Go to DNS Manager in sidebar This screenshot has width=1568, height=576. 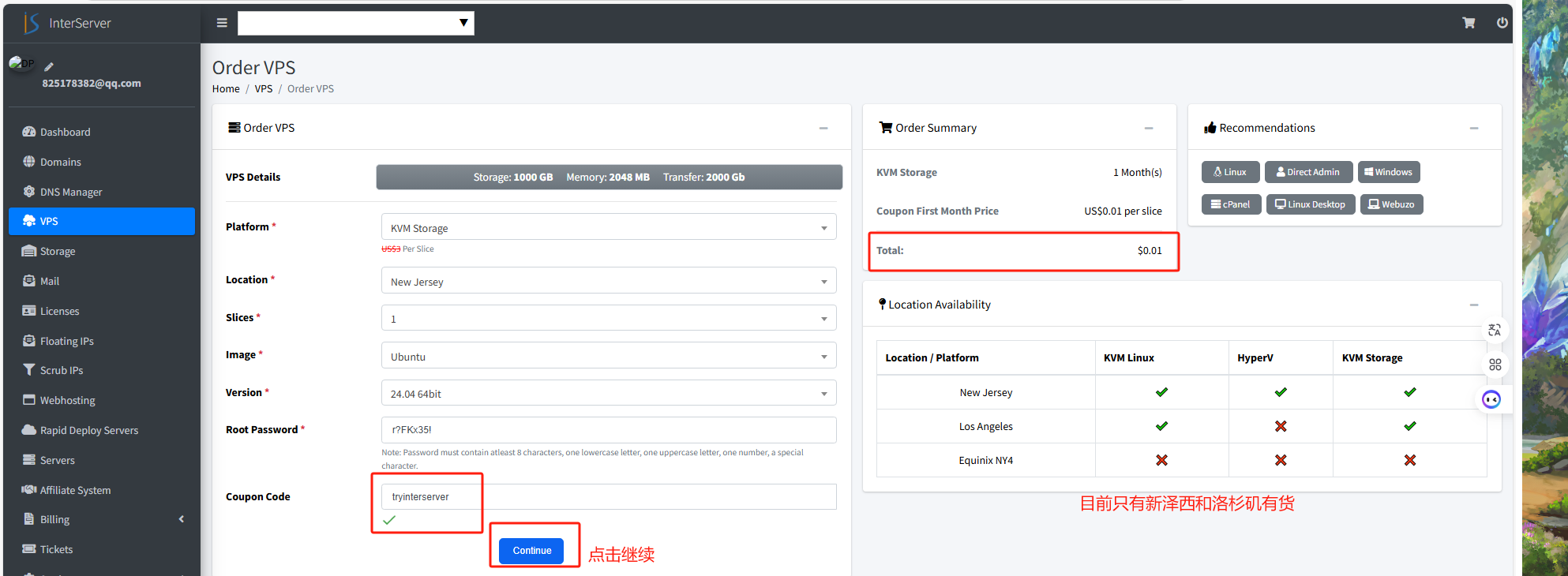[x=71, y=192]
